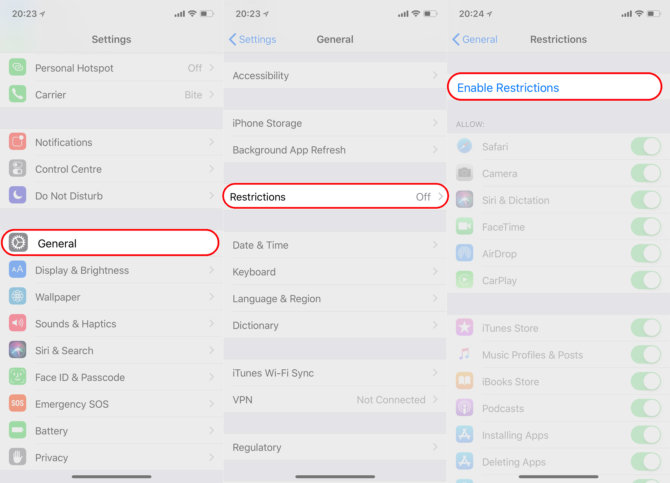This screenshot has width=670, height=483.
Task: Open Language & Region settings
Action: tap(335, 298)
